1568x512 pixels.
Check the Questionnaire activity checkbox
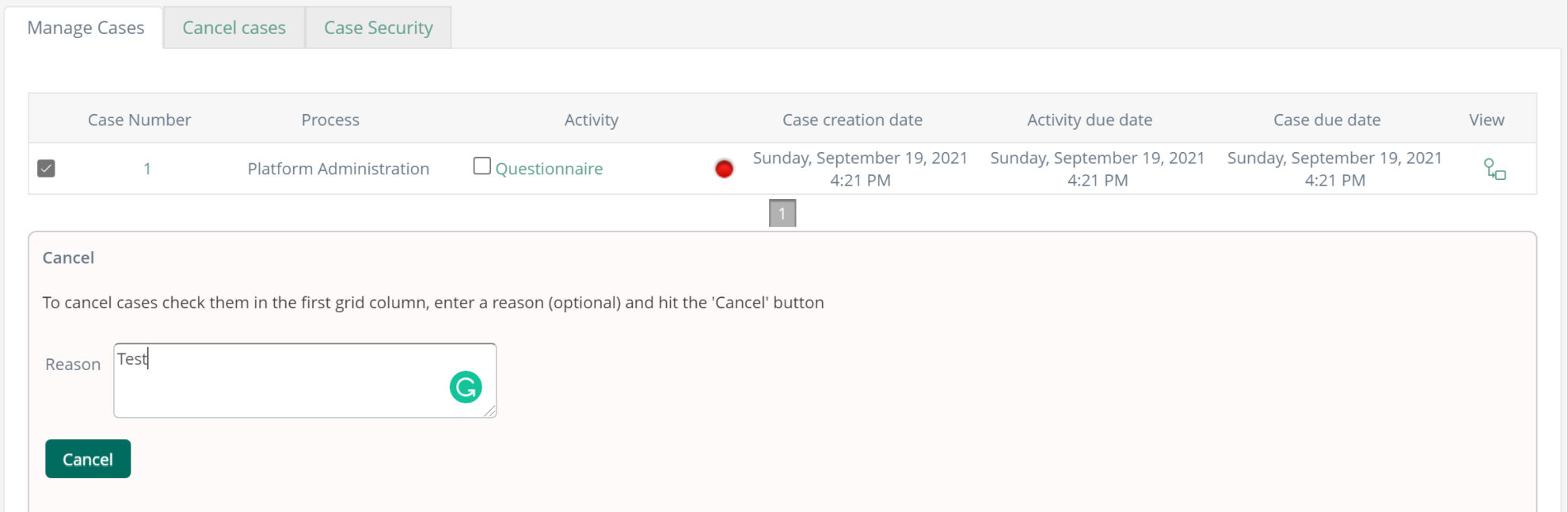(481, 166)
